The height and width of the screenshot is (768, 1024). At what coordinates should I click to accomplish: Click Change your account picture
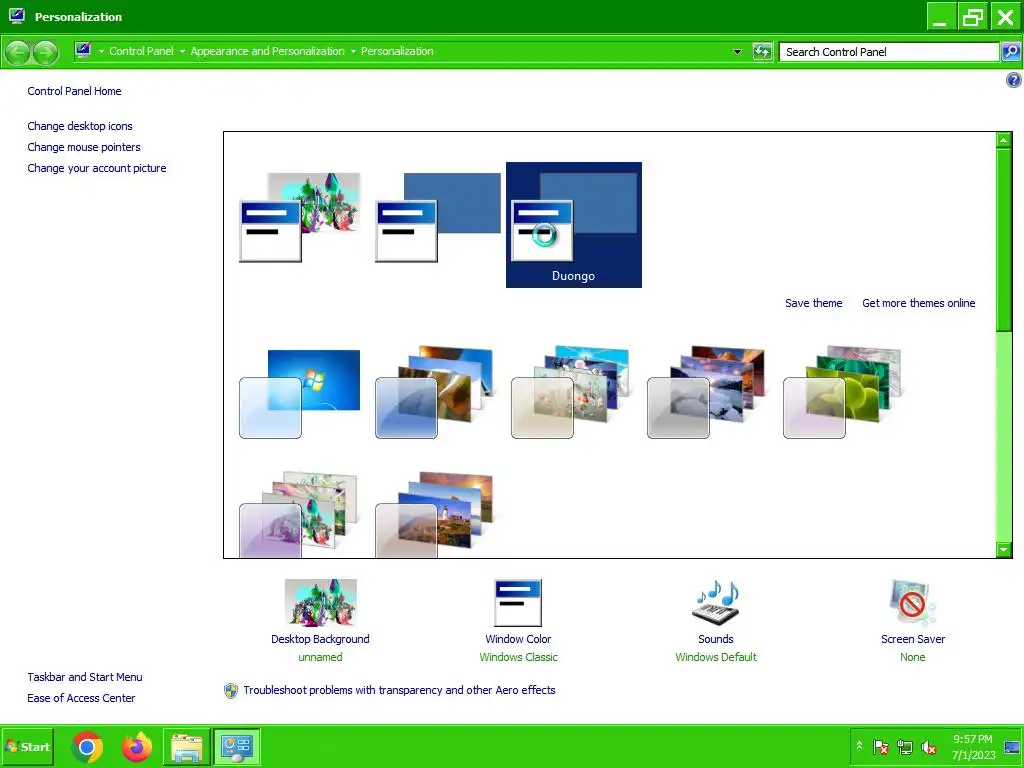click(x=97, y=168)
